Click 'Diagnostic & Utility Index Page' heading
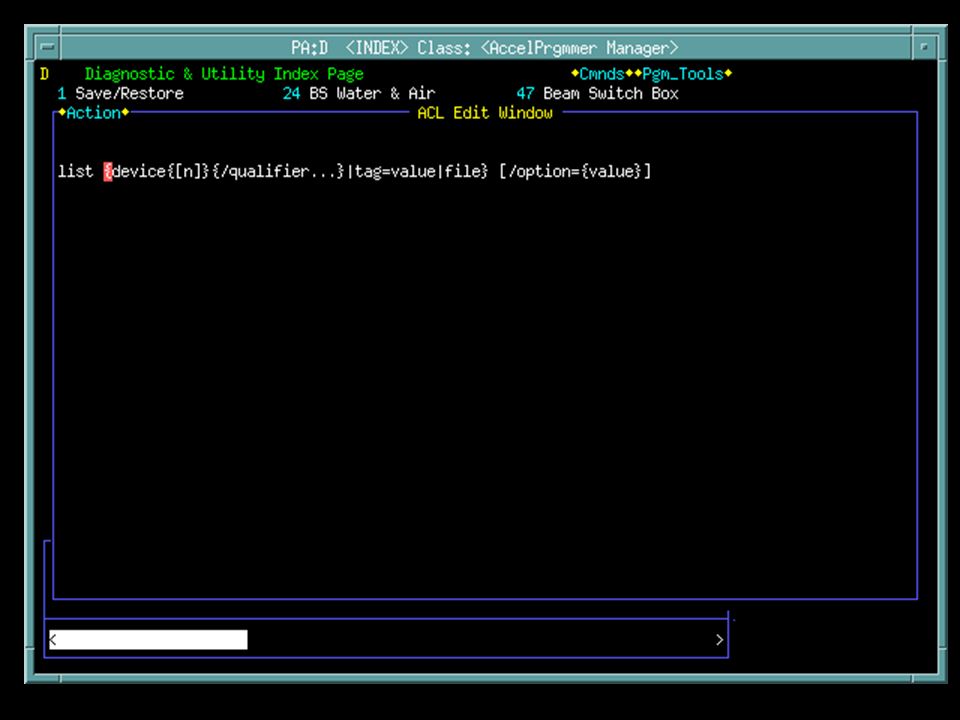The image size is (960, 720). click(224, 74)
